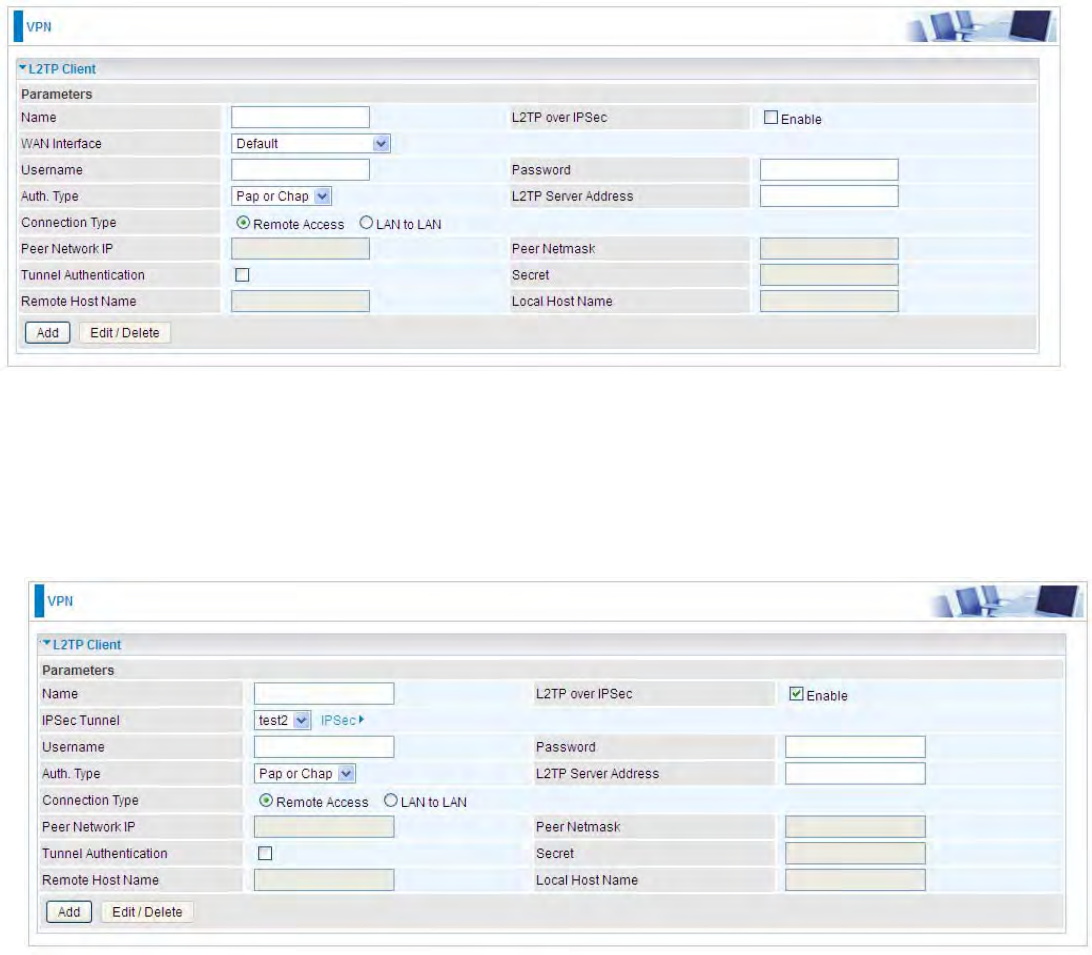The width and height of the screenshot is (1092, 955).
Task: Click Peer Netmask field in top panel
Action: point(829,249)
